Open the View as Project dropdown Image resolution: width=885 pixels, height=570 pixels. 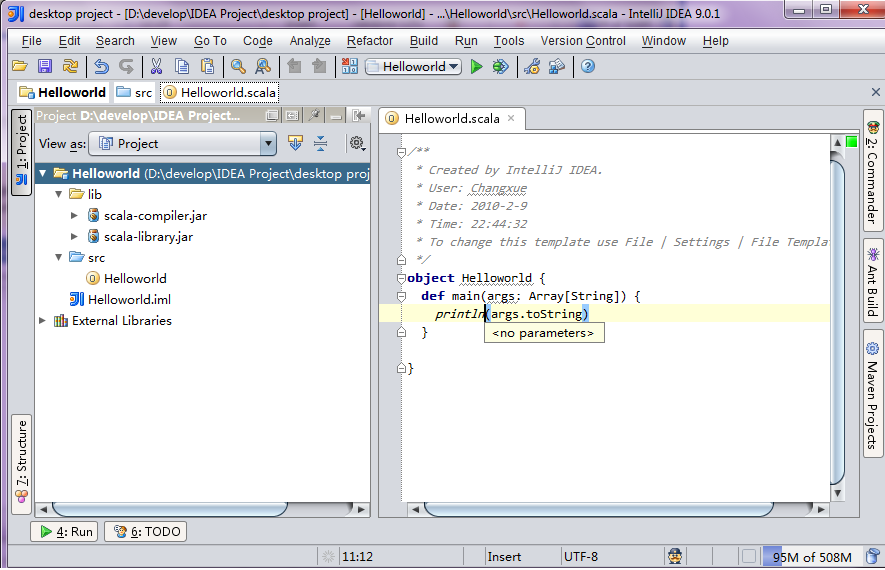pos(183,143)
